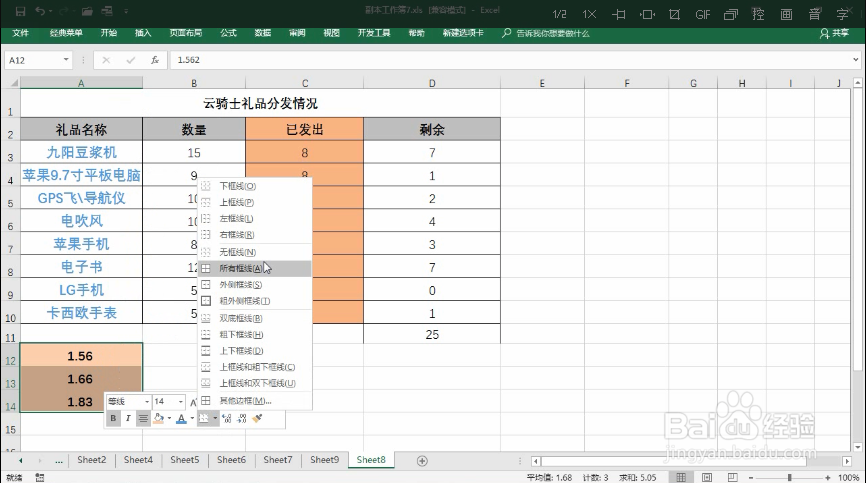Screen dimensions: 866x483
Task: Switch to Page Break Preview icon
Action: tap(732, 477)
